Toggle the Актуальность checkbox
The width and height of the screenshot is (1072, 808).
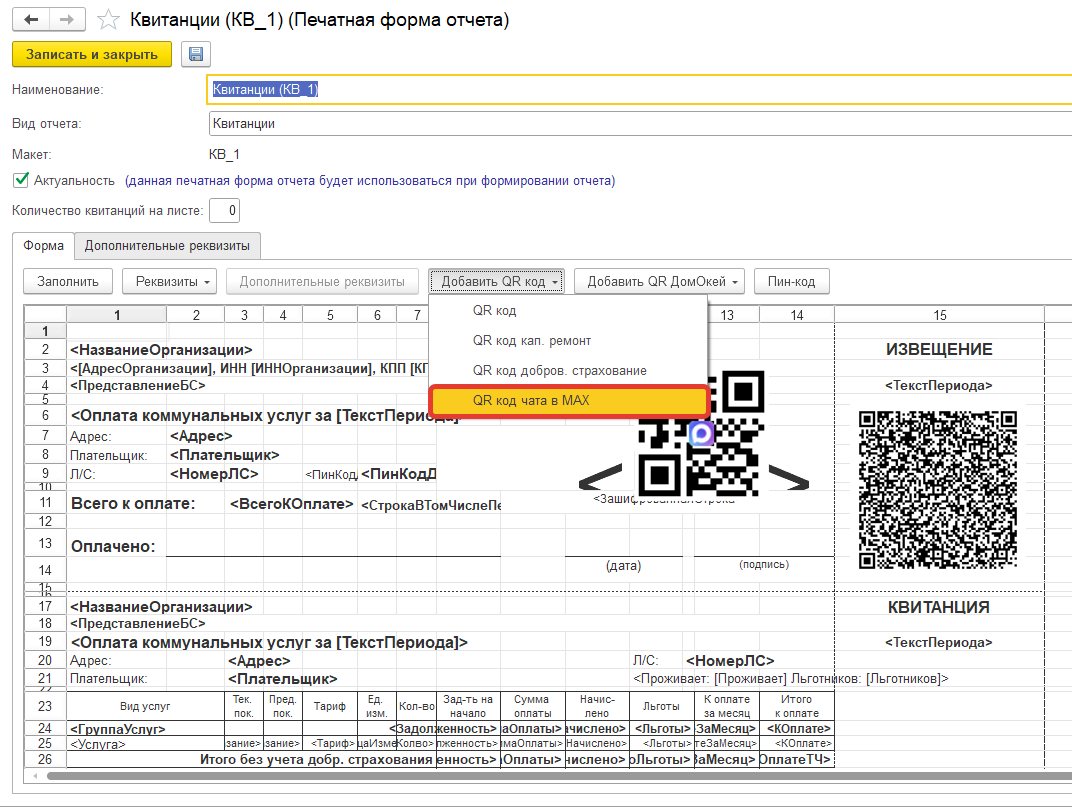click(20, 181)
